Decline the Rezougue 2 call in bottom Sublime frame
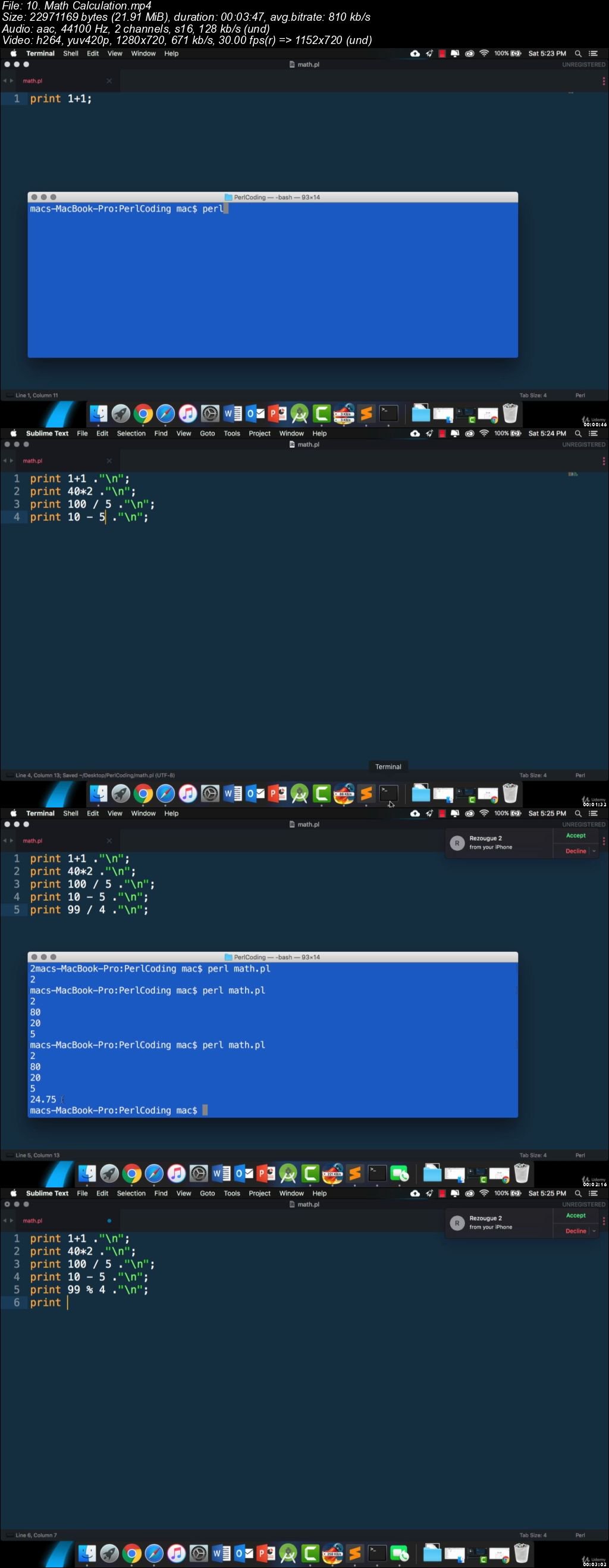Screen dimensions: 609x1568 [x=576, y=1231]
